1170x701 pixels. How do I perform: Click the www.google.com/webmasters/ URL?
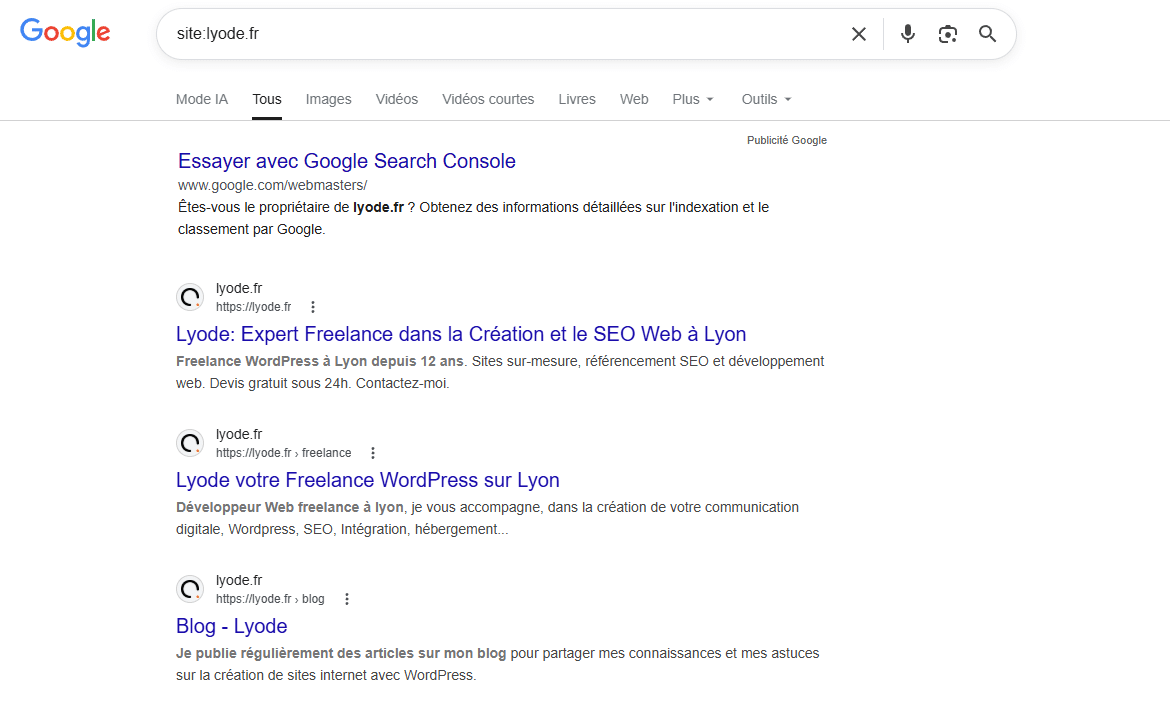(272, 185)
